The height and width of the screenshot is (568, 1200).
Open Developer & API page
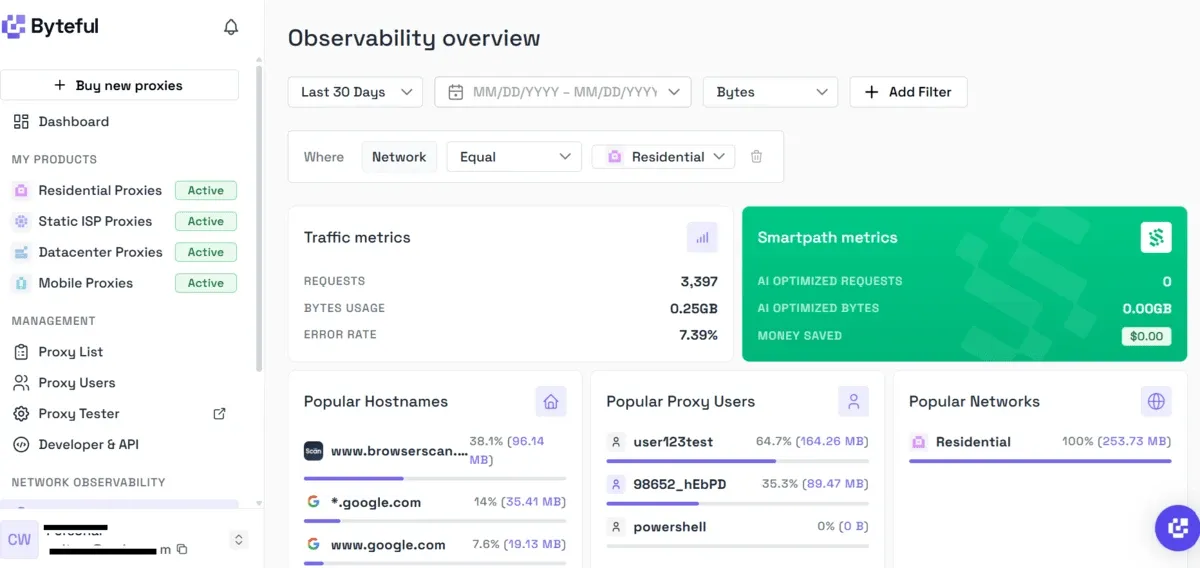[88, 445]
